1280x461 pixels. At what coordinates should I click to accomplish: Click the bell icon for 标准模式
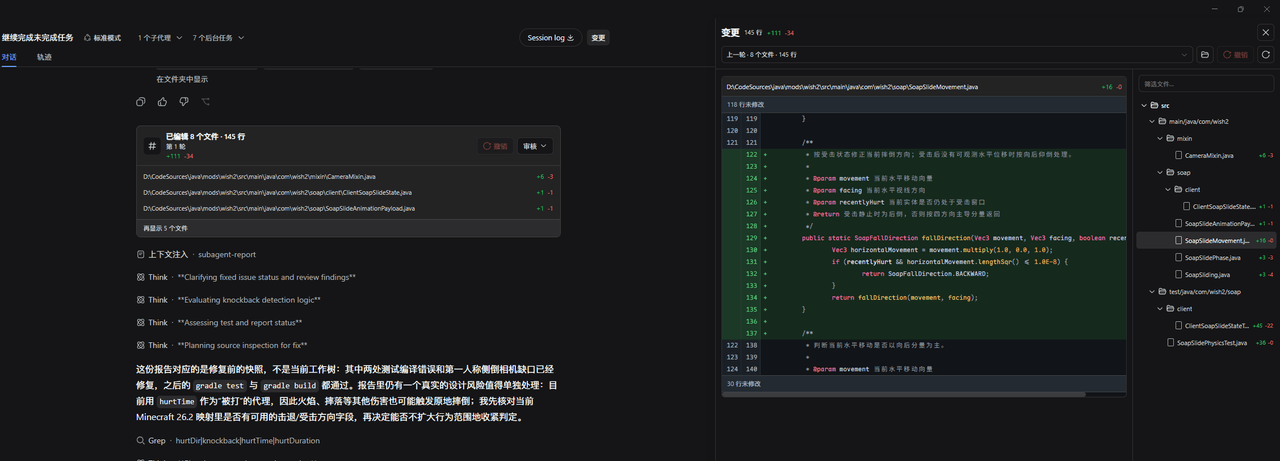[x=87, y=38]
